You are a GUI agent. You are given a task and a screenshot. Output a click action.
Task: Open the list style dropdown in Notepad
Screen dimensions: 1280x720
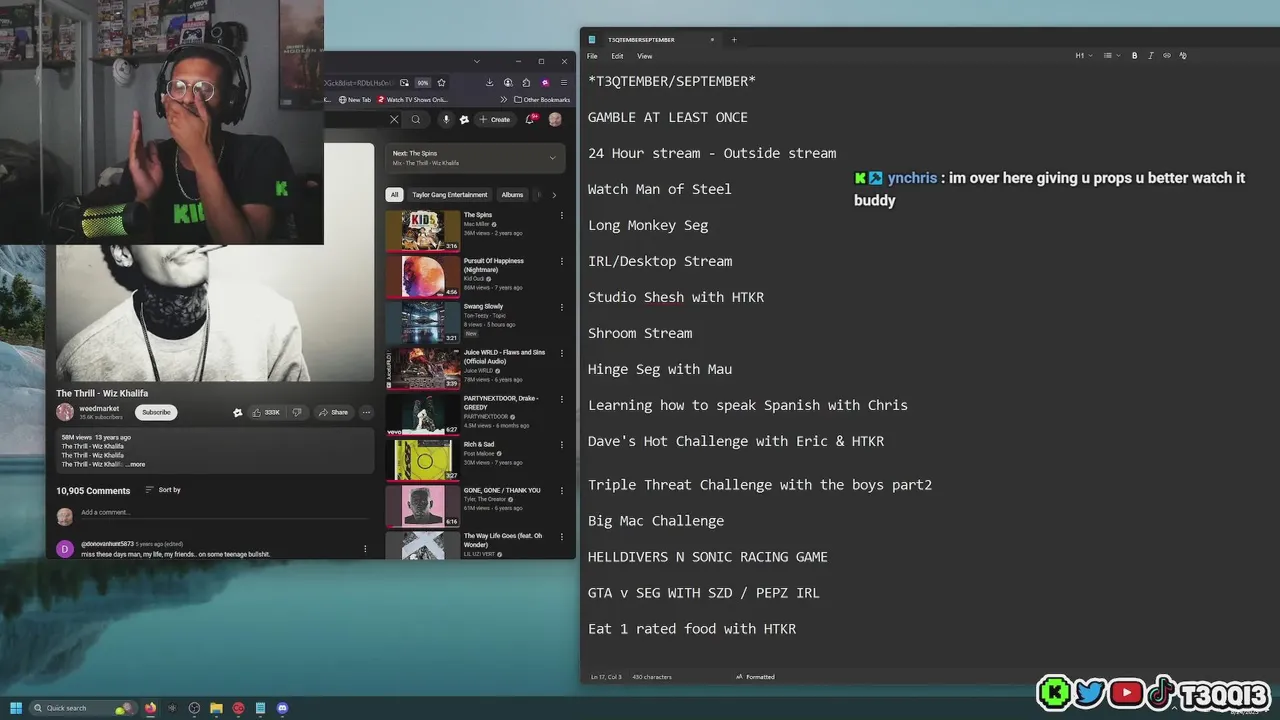pyautogui.click(x=1111, y=56)
